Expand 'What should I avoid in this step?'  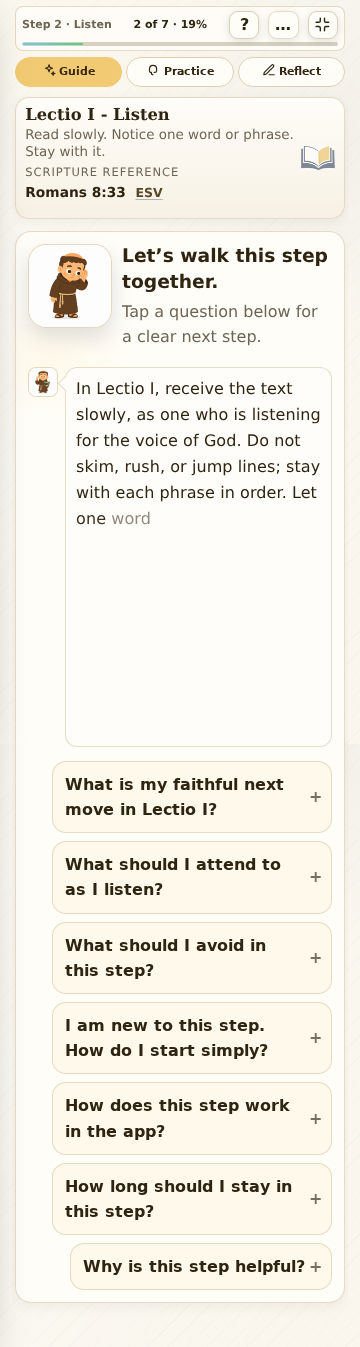point(192,958)
